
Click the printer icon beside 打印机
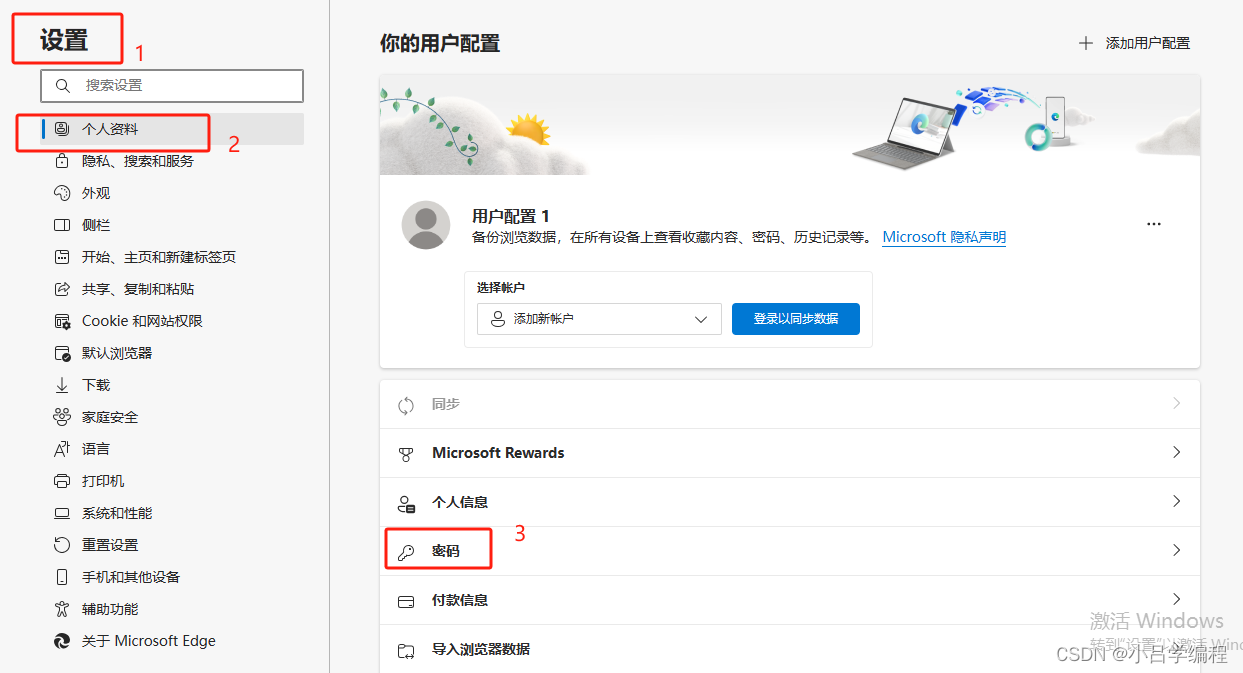pyautogui.click(x=62, y=481)
